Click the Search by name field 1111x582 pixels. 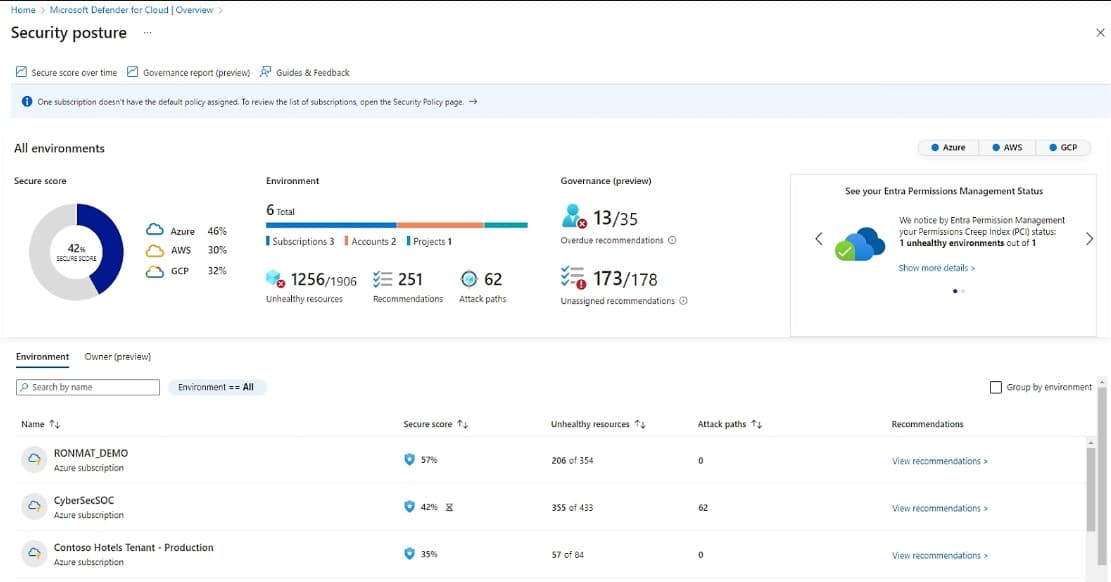click(x=88, y=387)
